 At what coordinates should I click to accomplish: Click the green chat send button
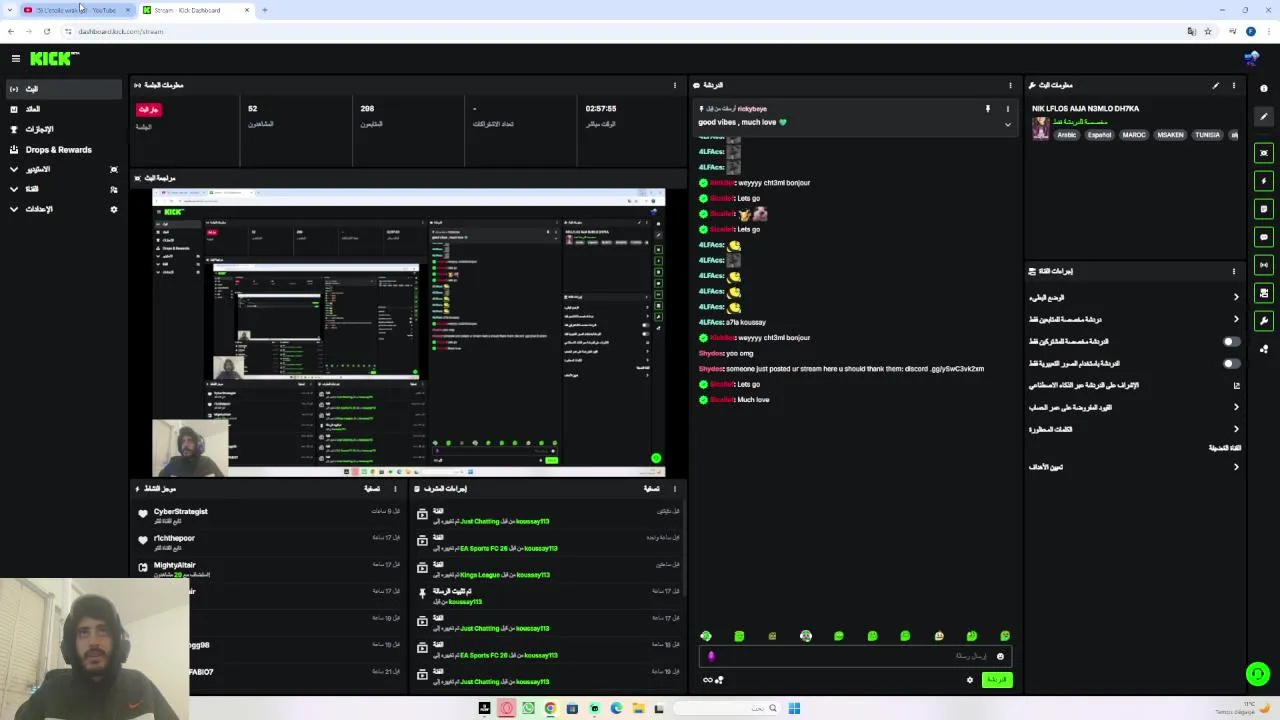(996, 680)
